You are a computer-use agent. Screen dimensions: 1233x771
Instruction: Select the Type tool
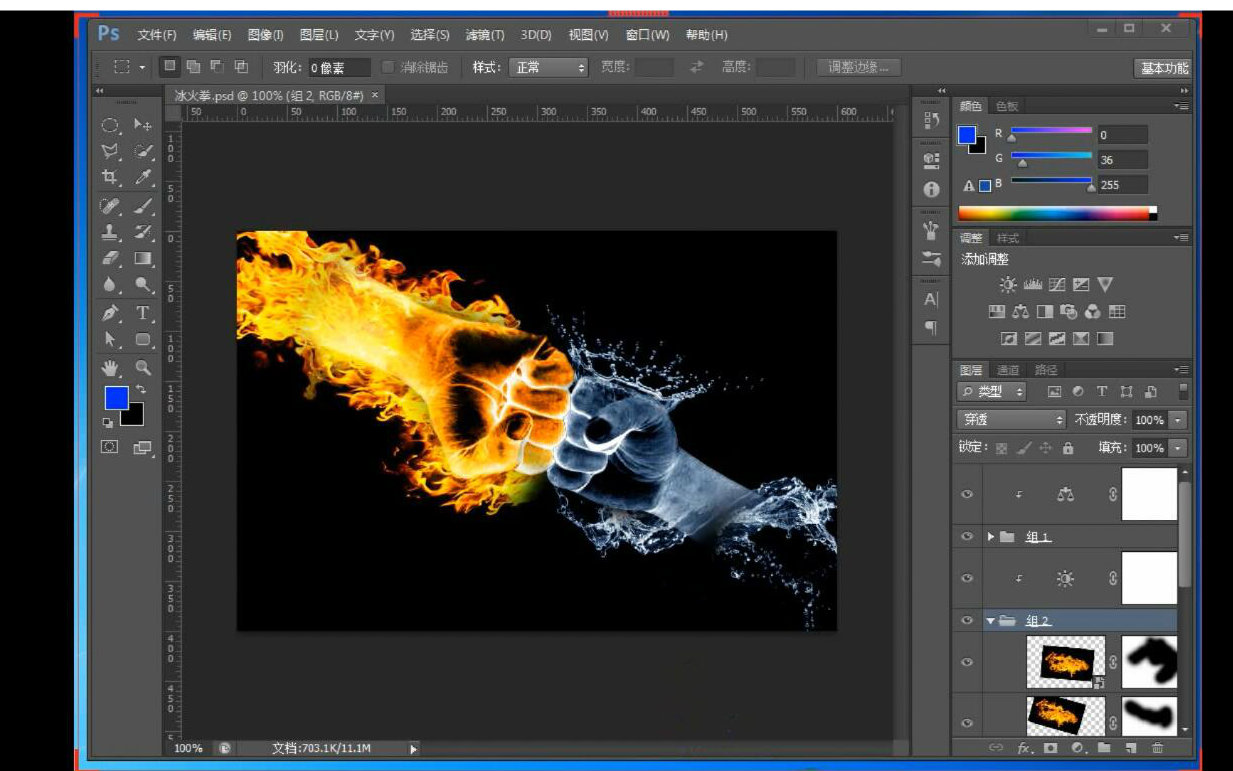(x=143, y=313)
